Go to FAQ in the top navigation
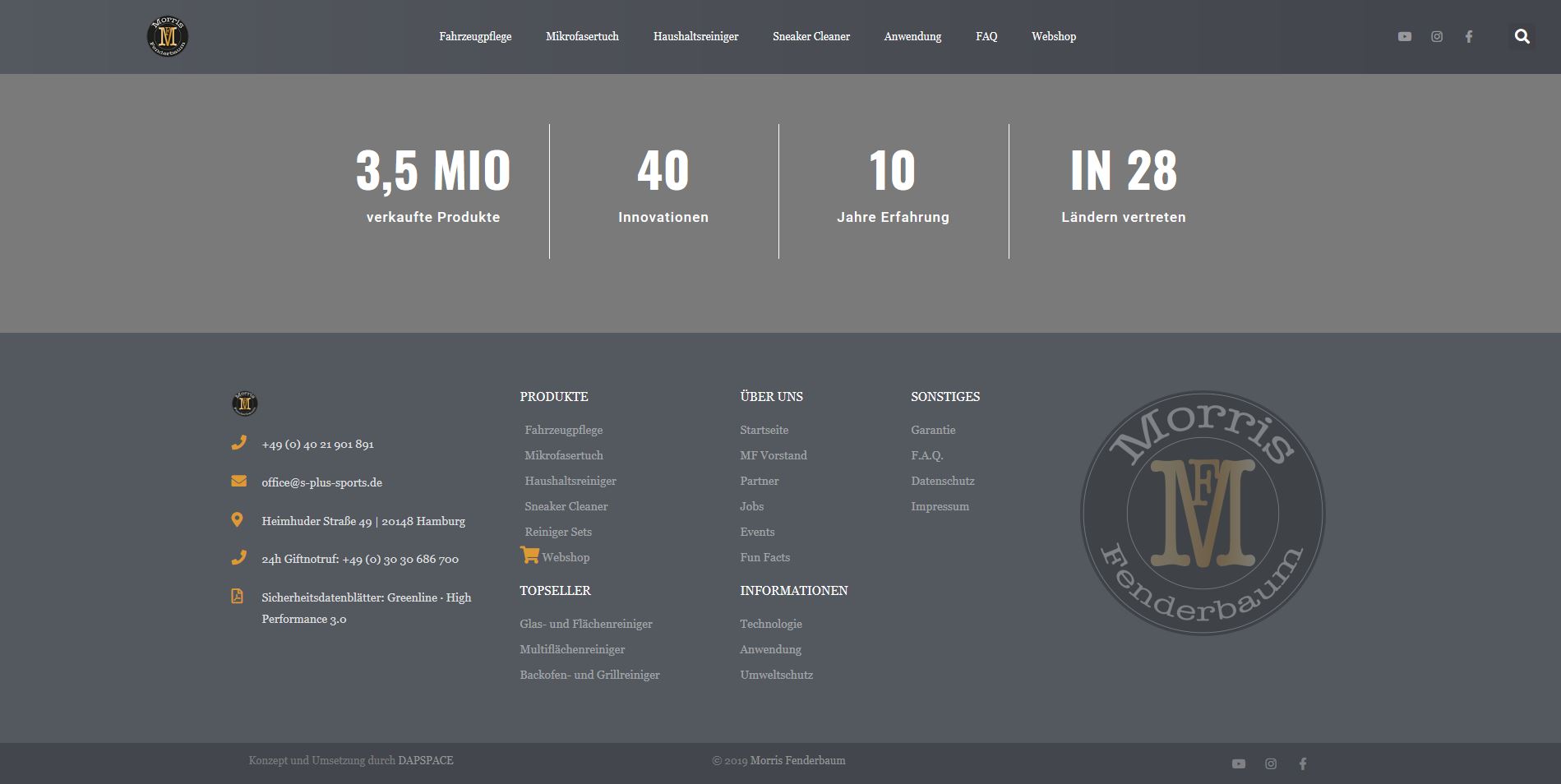The height and width of the screenshot is (784, 1561). 986,36
